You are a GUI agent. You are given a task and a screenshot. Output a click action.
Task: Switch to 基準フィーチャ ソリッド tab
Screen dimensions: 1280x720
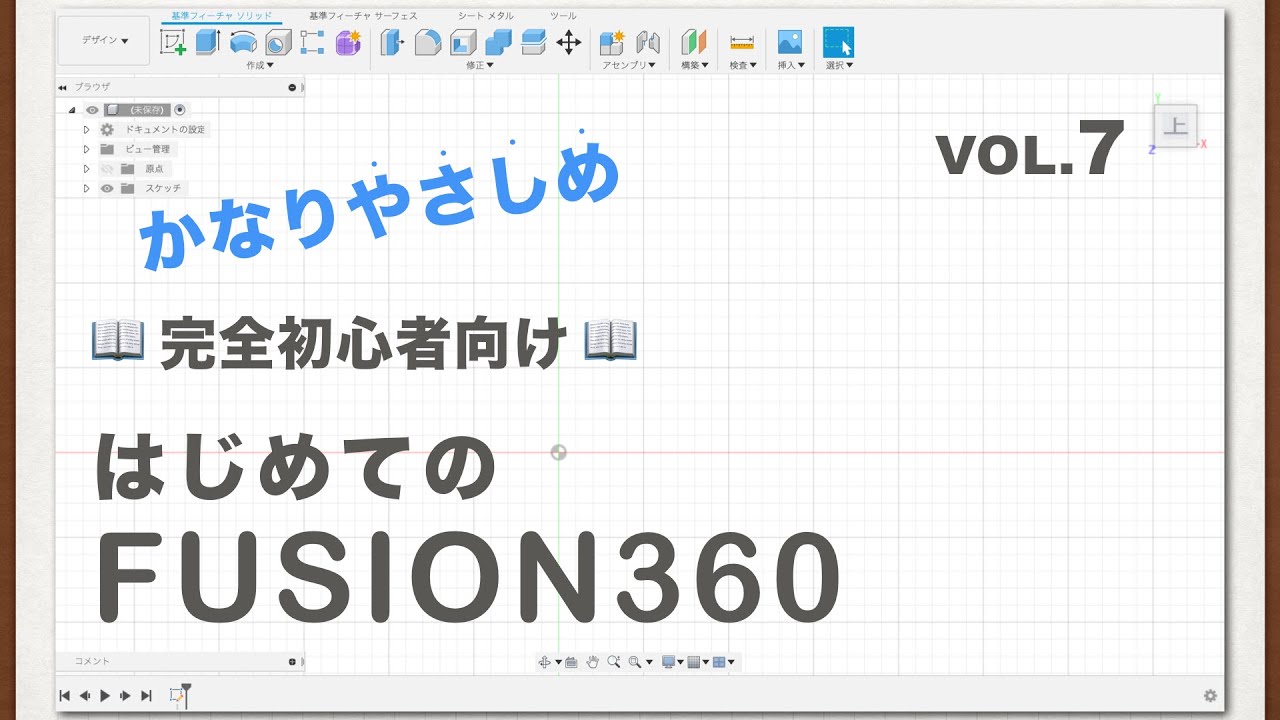click(222, 16)
